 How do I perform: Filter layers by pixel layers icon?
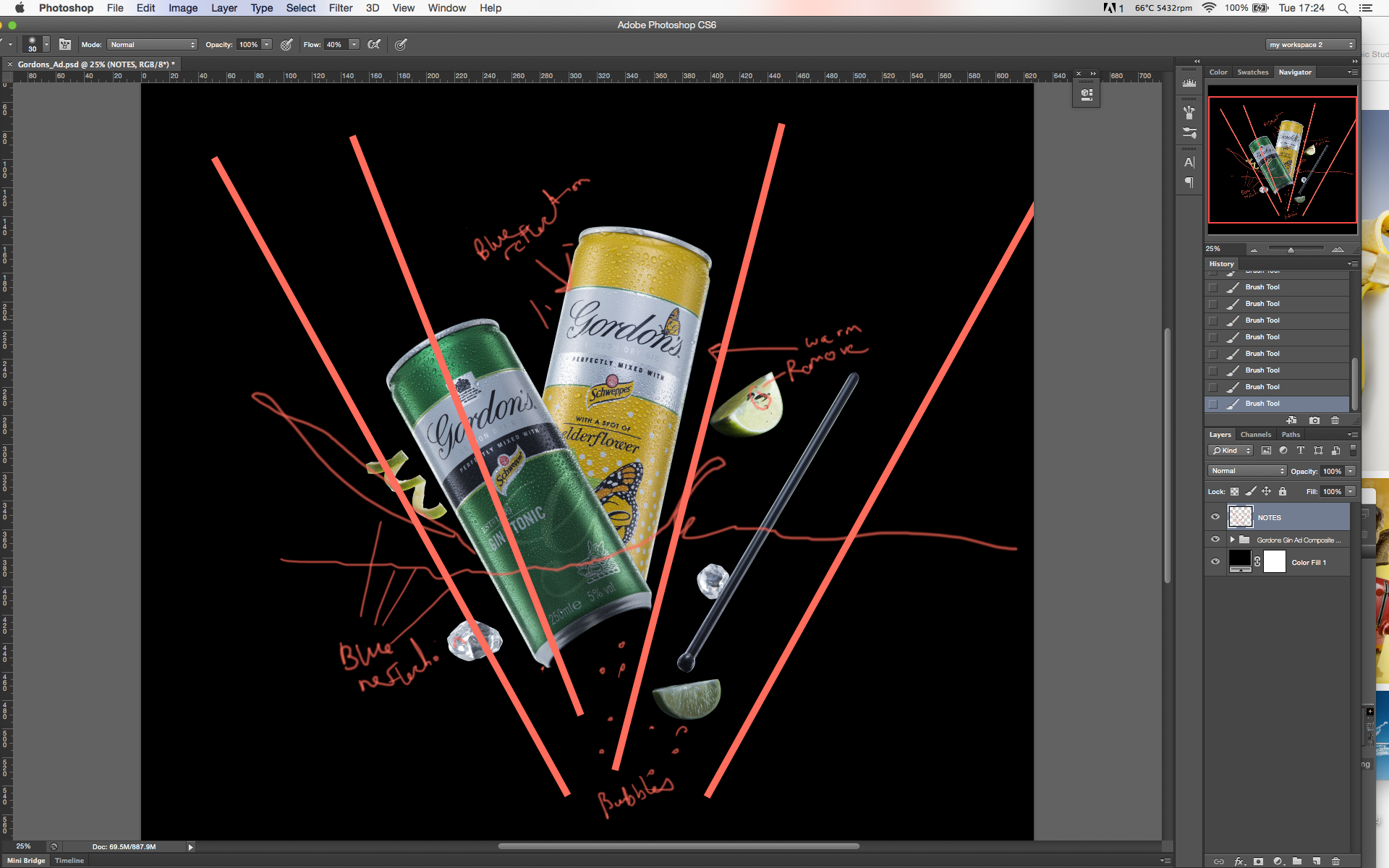[x=1266, y=451]
